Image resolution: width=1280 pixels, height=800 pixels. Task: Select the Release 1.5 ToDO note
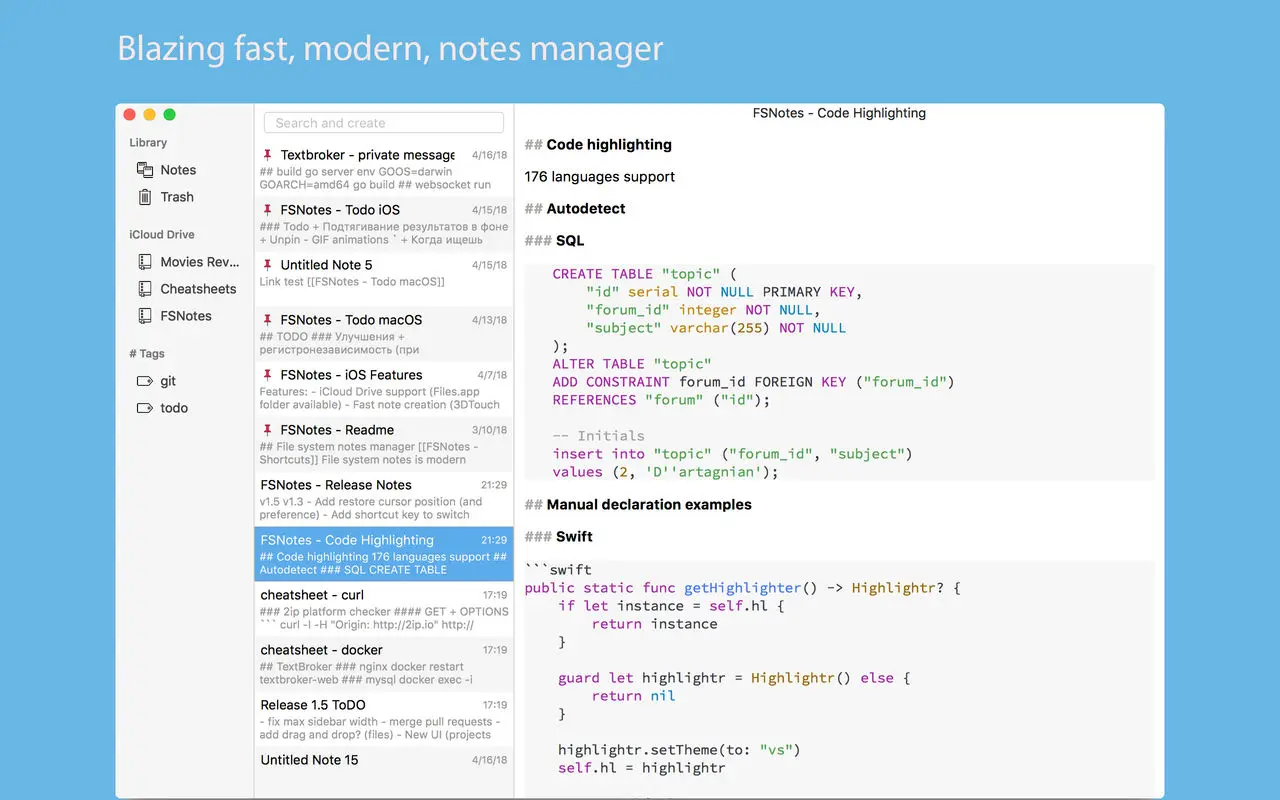(x=383, y=719)
